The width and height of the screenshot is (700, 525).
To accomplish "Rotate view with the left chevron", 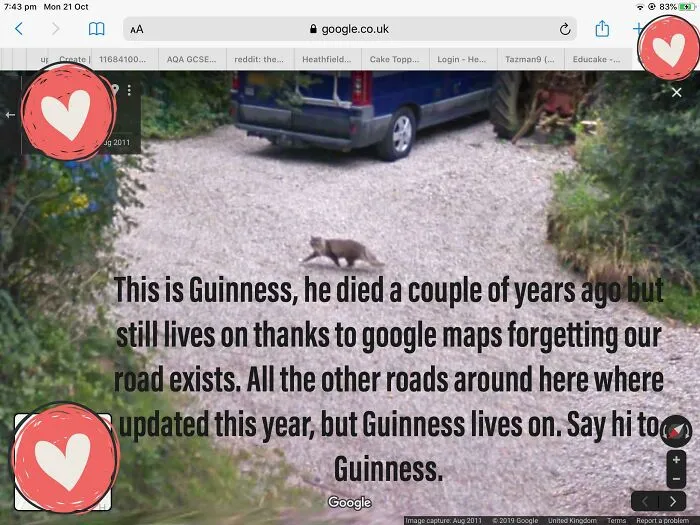I will (x=645, y=501).
